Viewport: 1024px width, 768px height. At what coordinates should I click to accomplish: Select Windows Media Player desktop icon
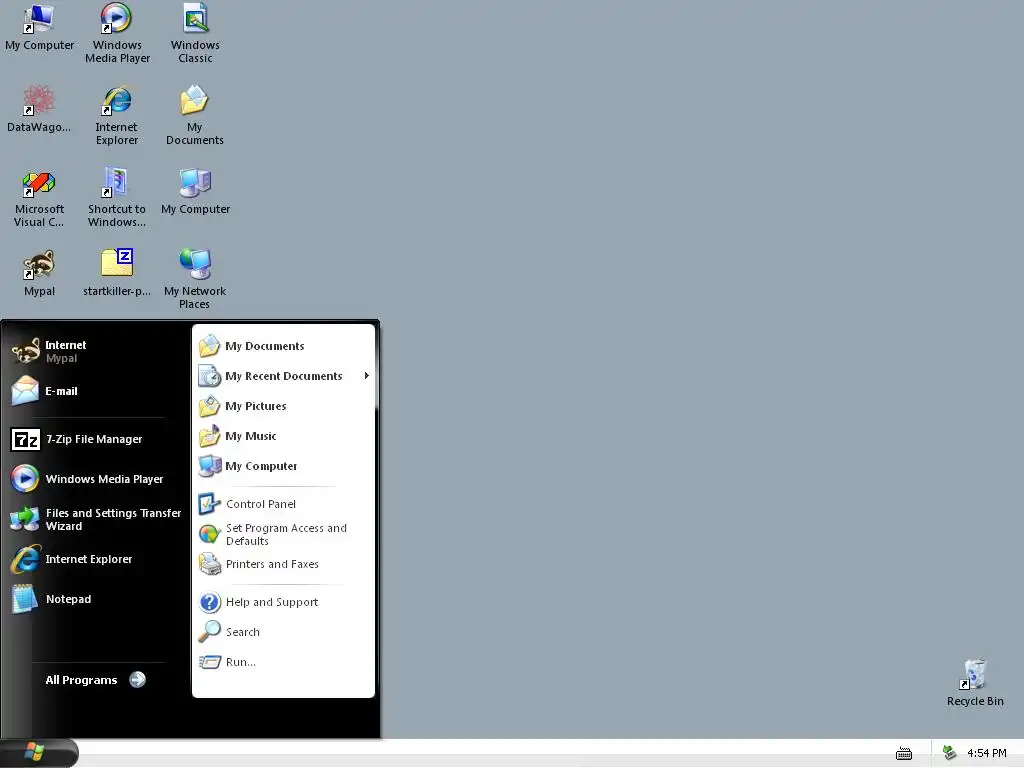click(x=117, y=33)
